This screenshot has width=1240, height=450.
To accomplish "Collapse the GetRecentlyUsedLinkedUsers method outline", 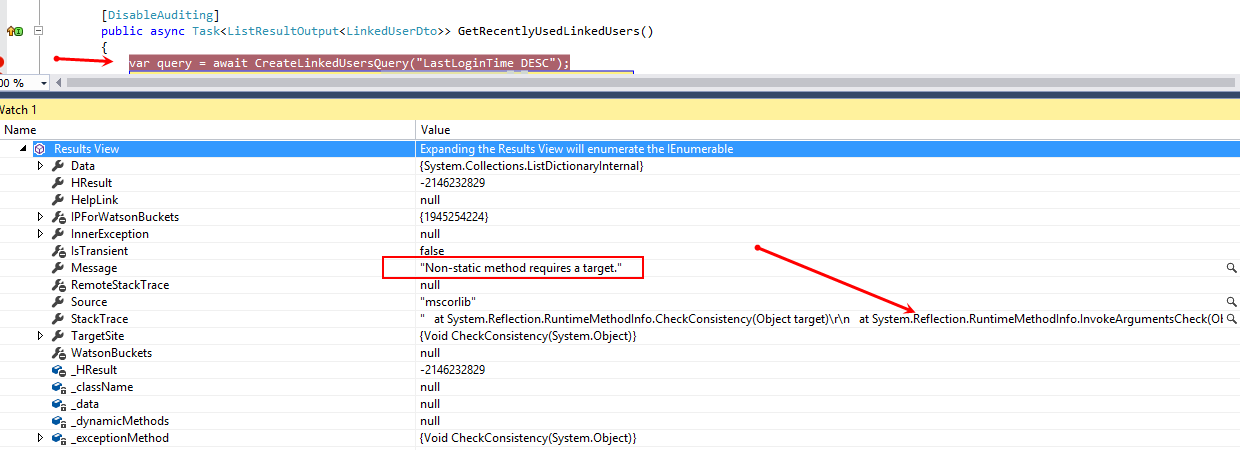I will 39,31.
